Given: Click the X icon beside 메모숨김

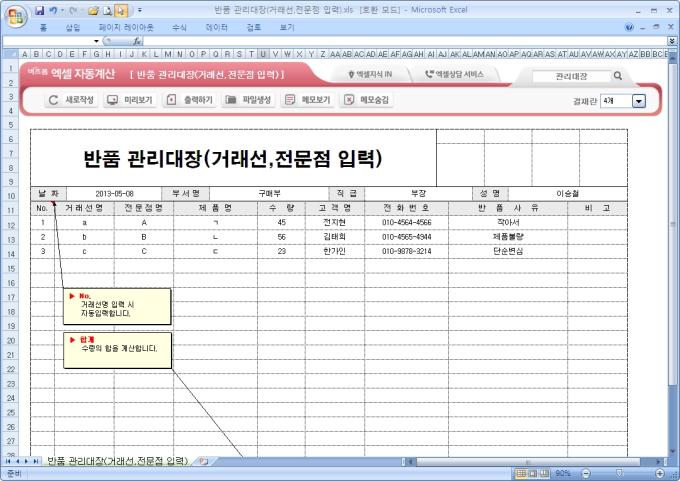Looking at the screenshot, I should point(349,100).
